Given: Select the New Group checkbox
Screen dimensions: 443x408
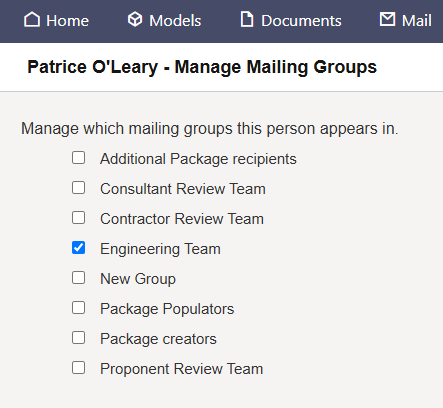Looking at the screenshot, I should point(78,278).
